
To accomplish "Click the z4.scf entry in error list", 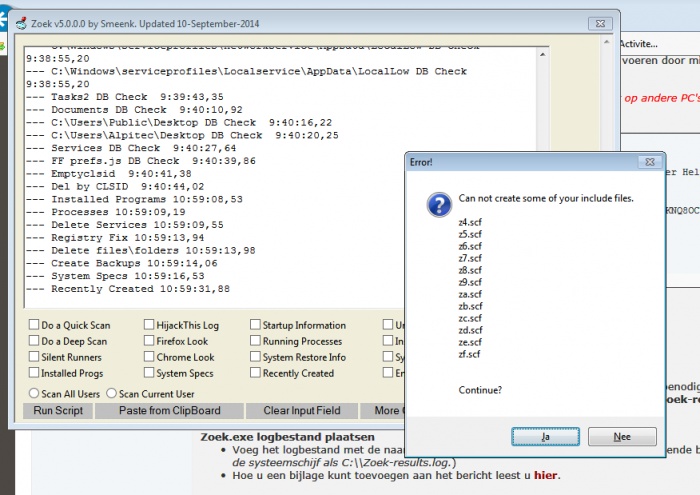I will click(x=470, y=222).
